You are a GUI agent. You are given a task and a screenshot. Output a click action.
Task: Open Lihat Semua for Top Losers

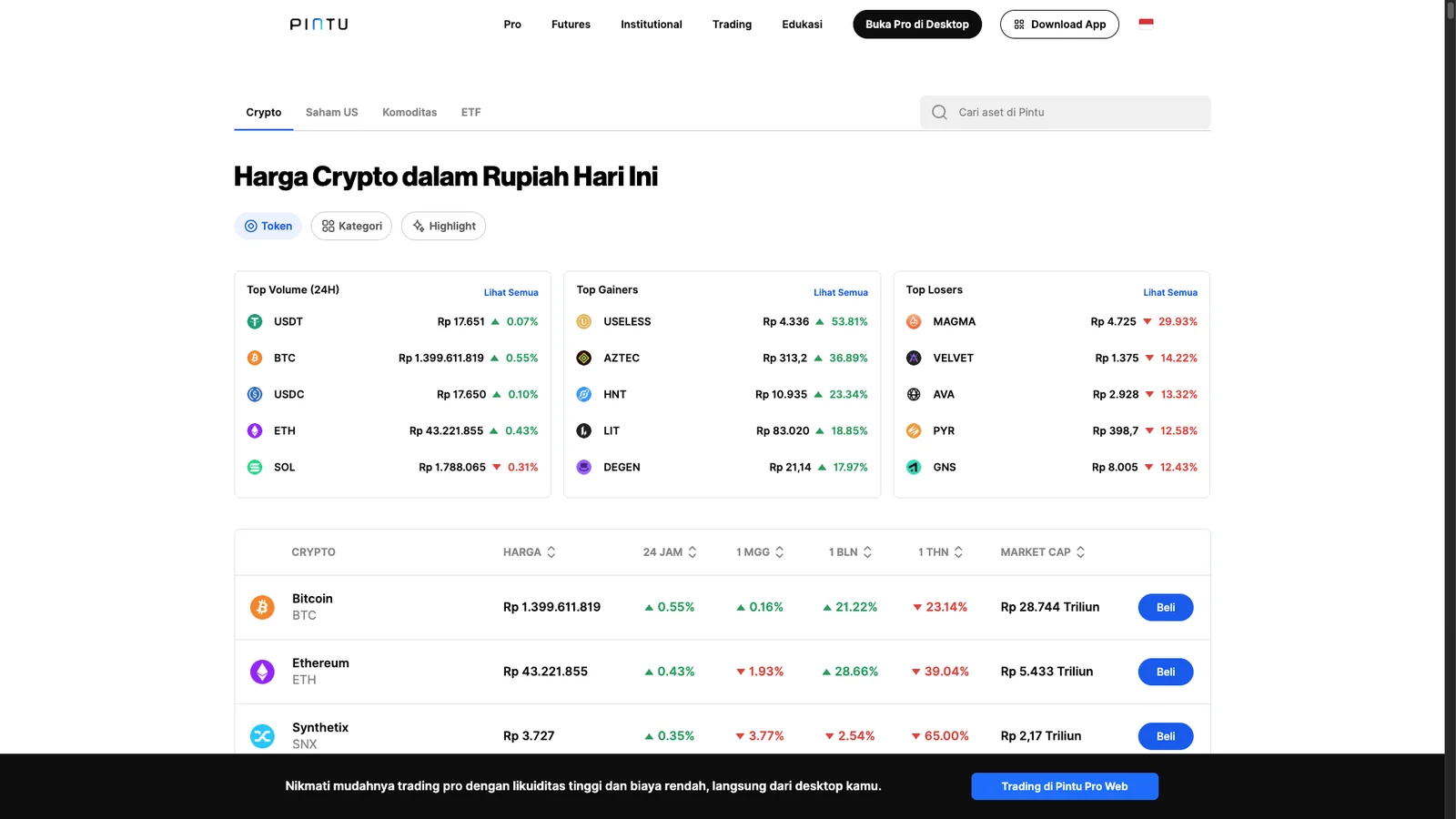[1170, 292]
